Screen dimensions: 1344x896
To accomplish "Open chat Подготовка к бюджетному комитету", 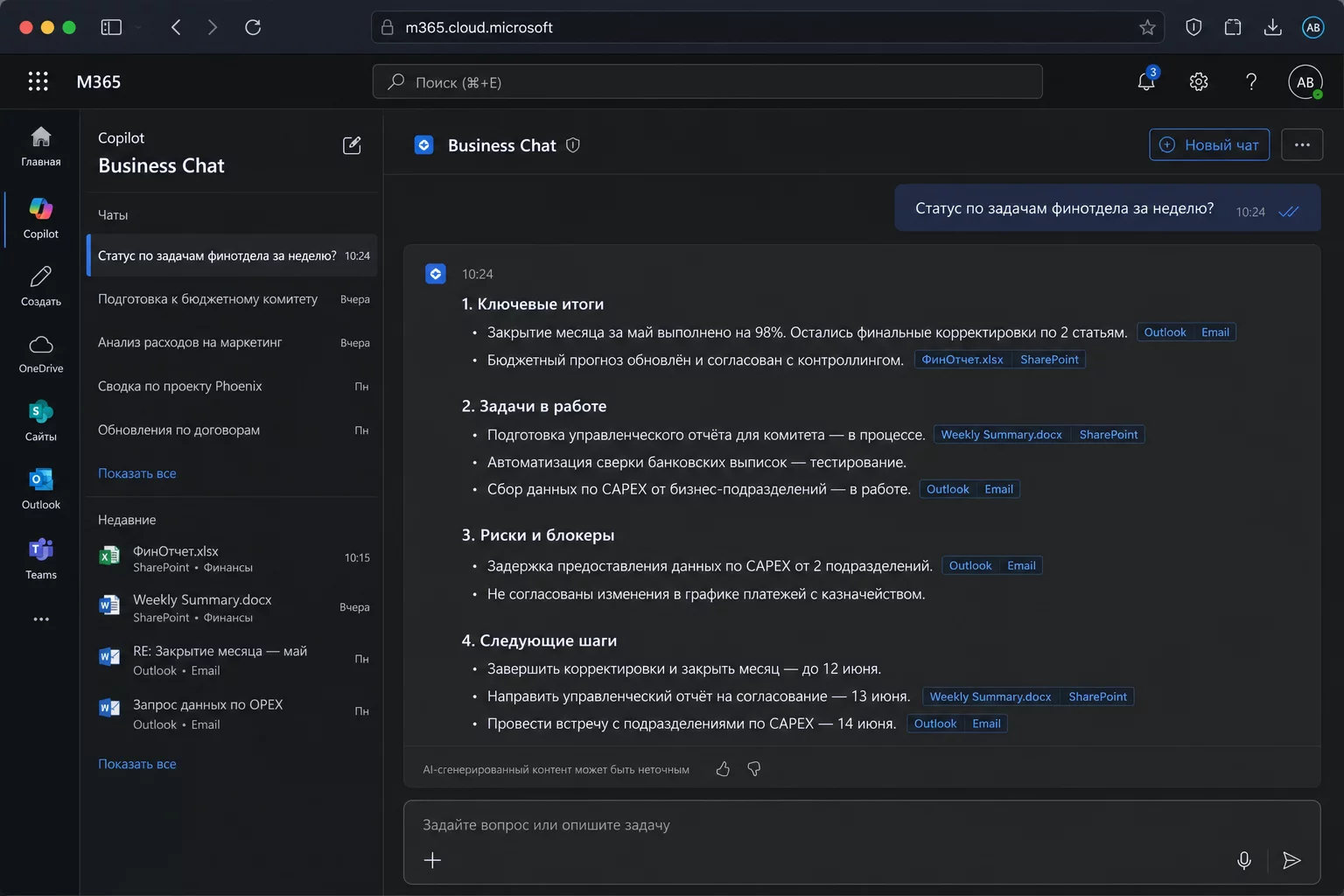I will click(x=233, y=299).
